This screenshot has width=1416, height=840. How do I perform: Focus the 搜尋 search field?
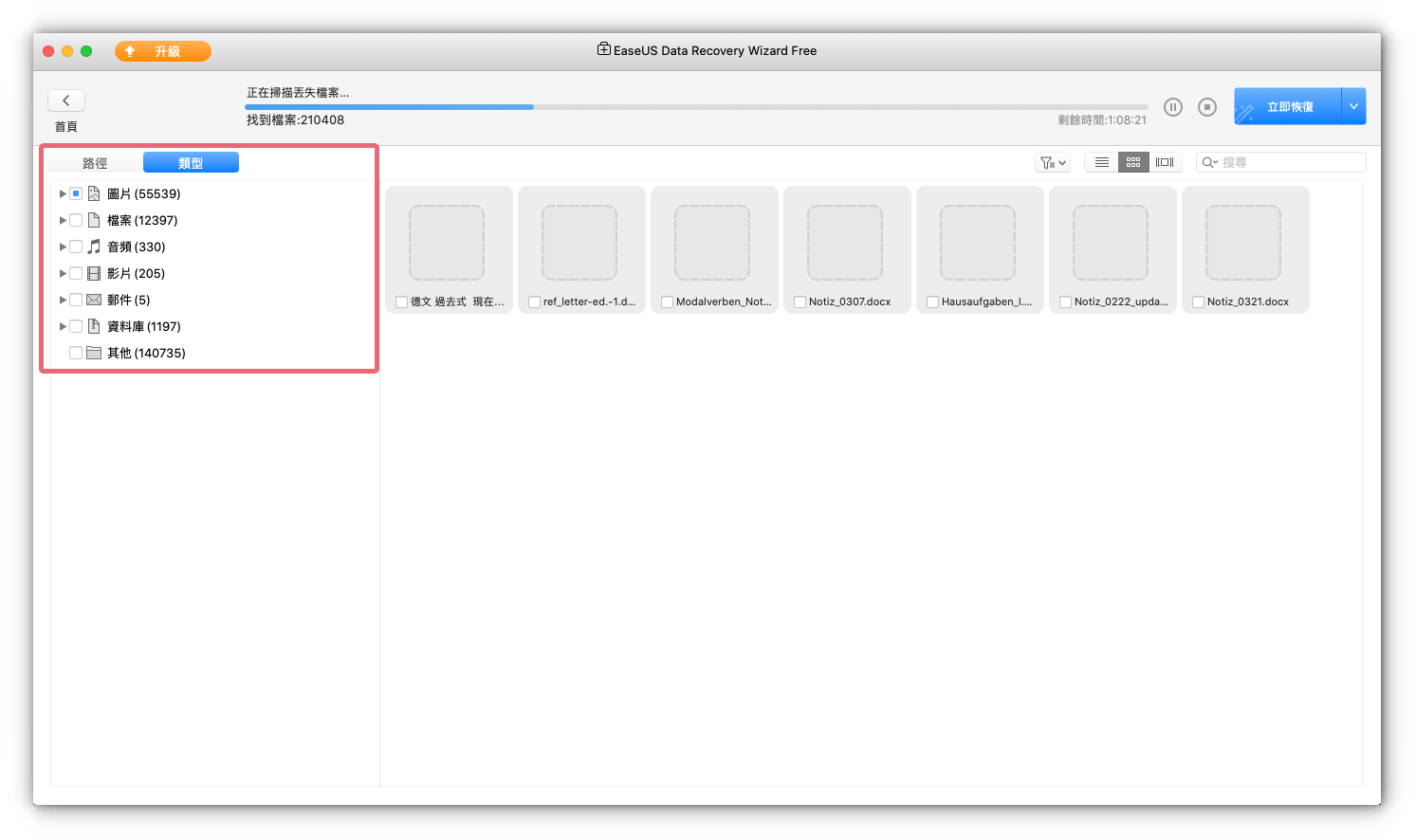click(1290, 162)
